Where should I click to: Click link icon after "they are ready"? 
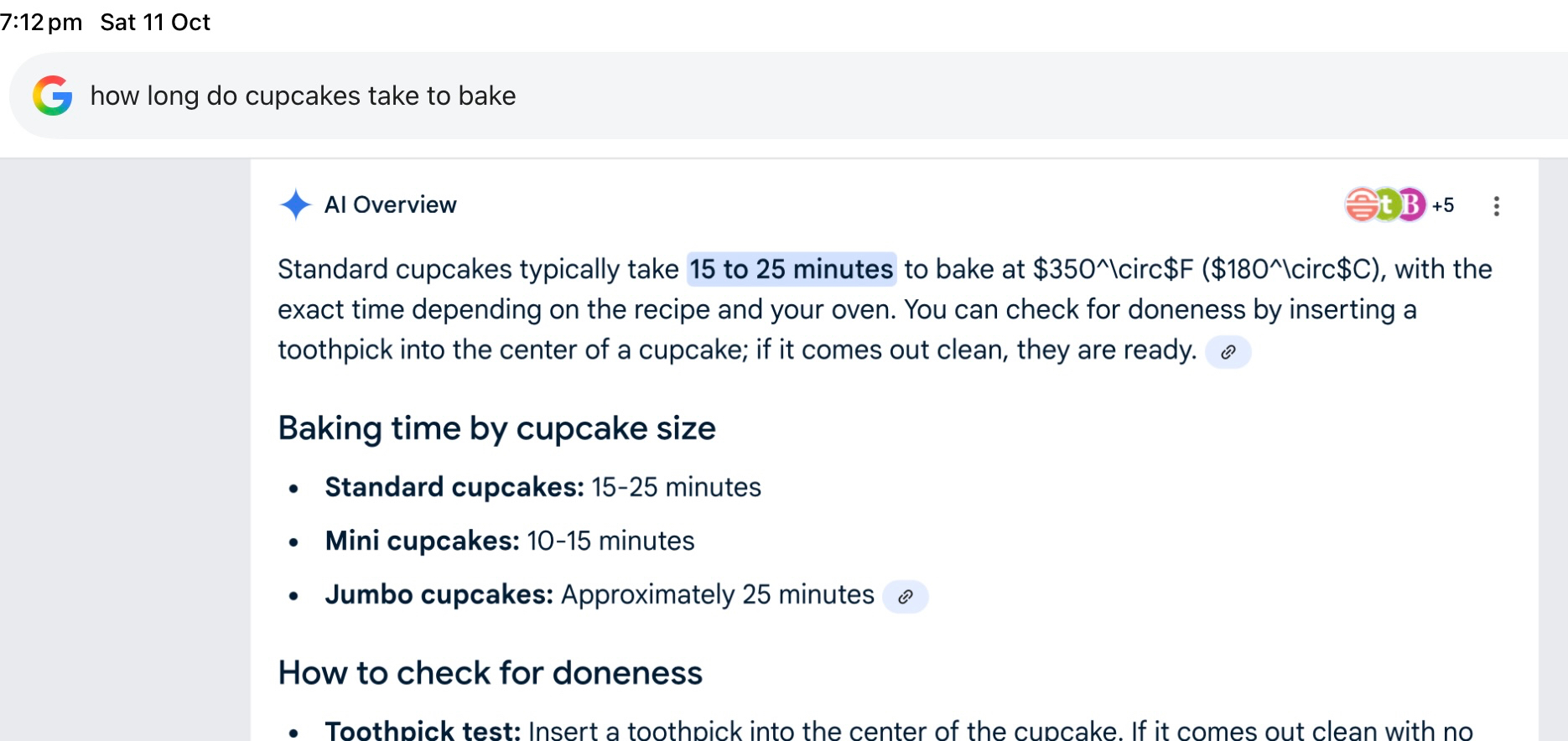1228,352
